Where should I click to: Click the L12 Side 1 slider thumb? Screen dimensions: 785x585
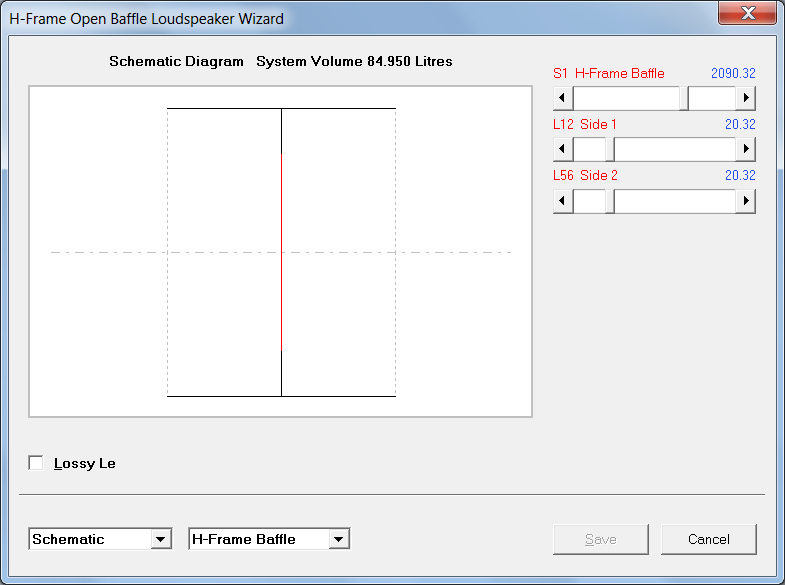610,149
